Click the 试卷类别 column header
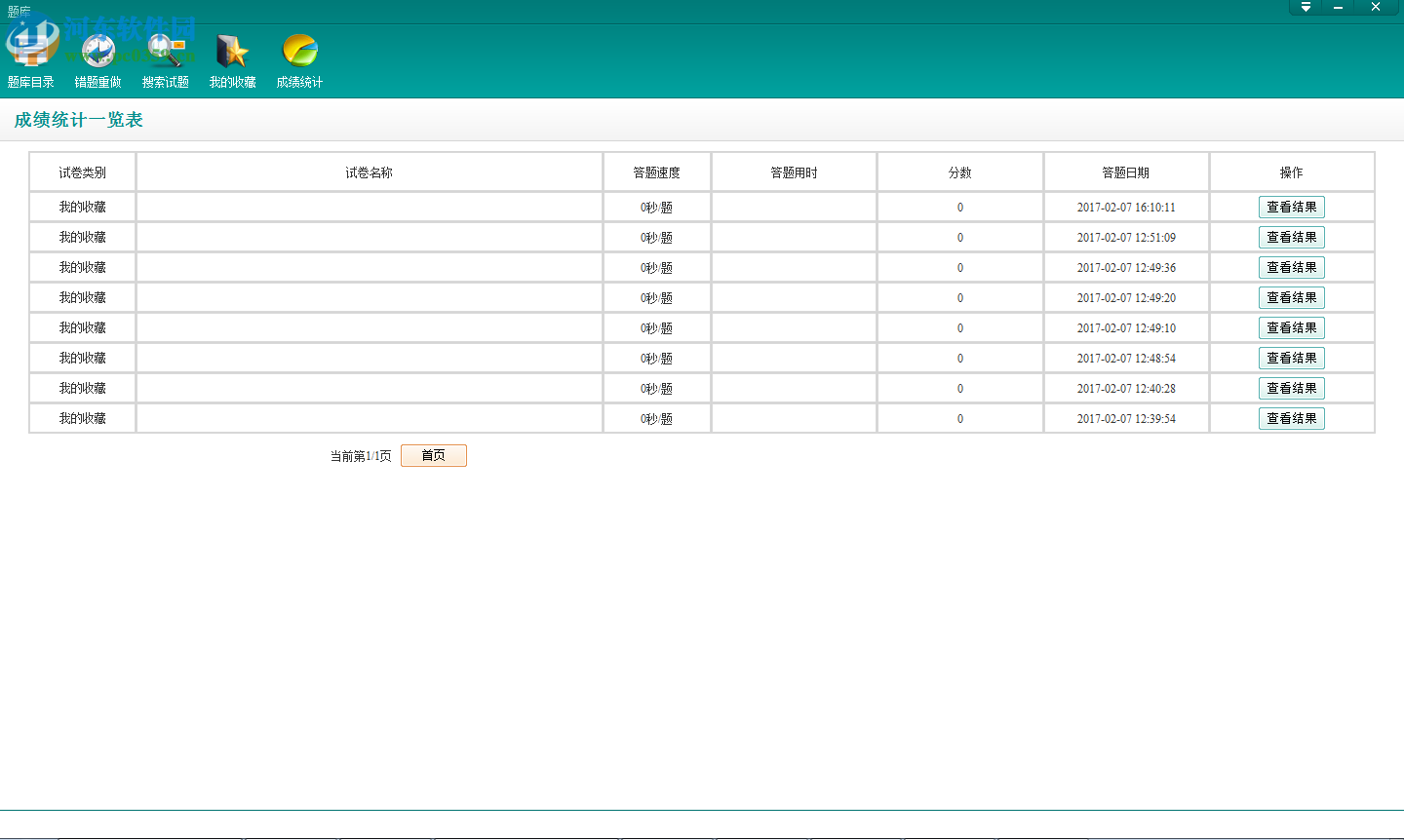 coord(83,172)
